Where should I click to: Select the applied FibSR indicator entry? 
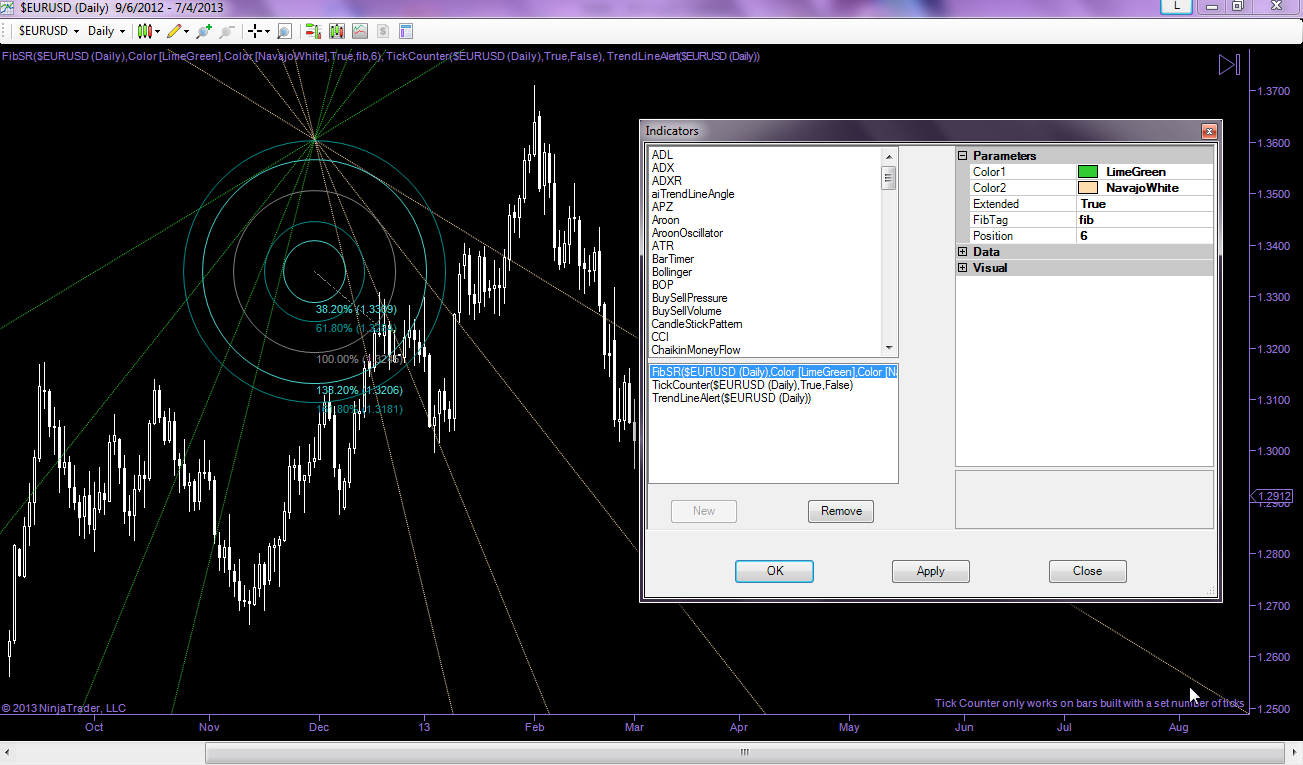click(x=774, y=372)
